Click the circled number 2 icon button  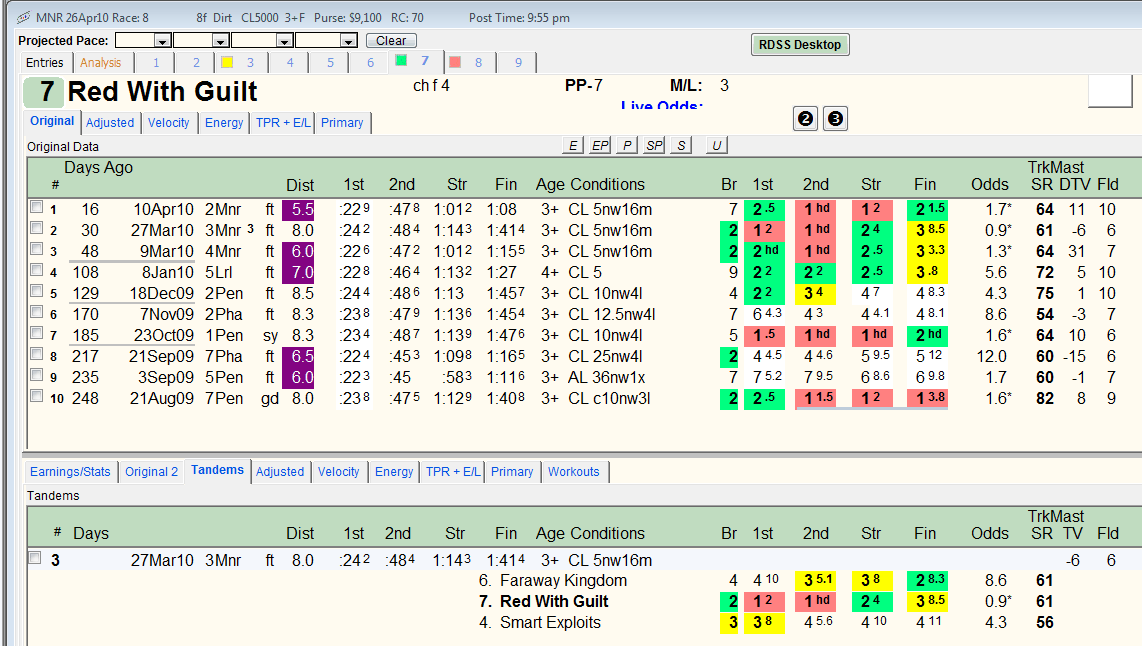click(805, 119)
